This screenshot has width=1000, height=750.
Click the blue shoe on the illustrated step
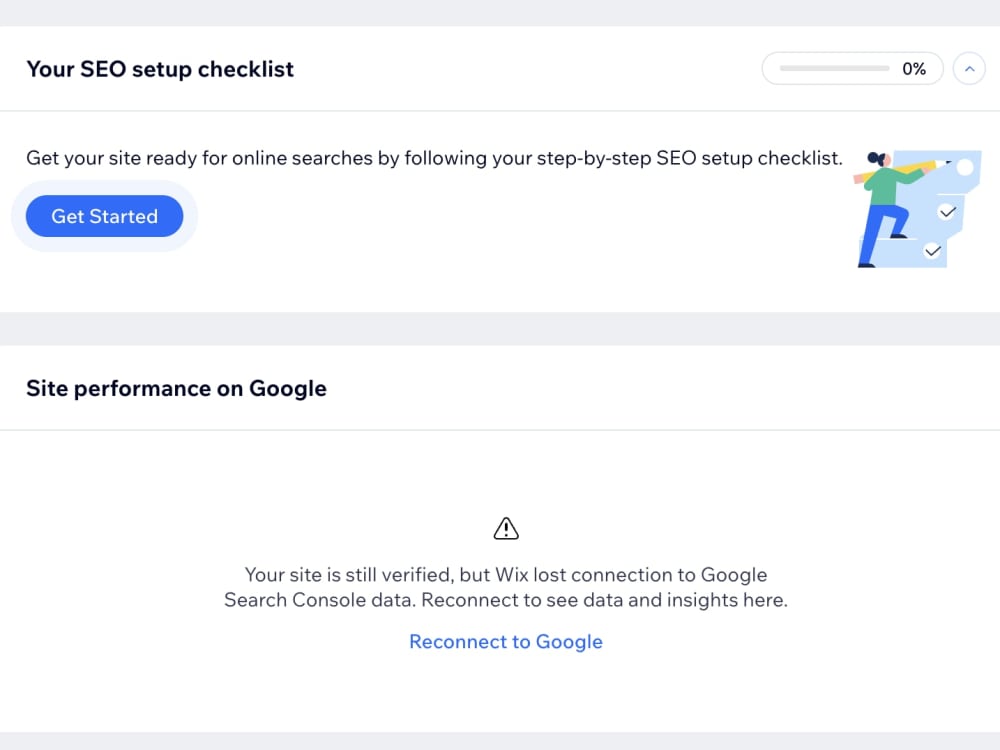(898, 235)
